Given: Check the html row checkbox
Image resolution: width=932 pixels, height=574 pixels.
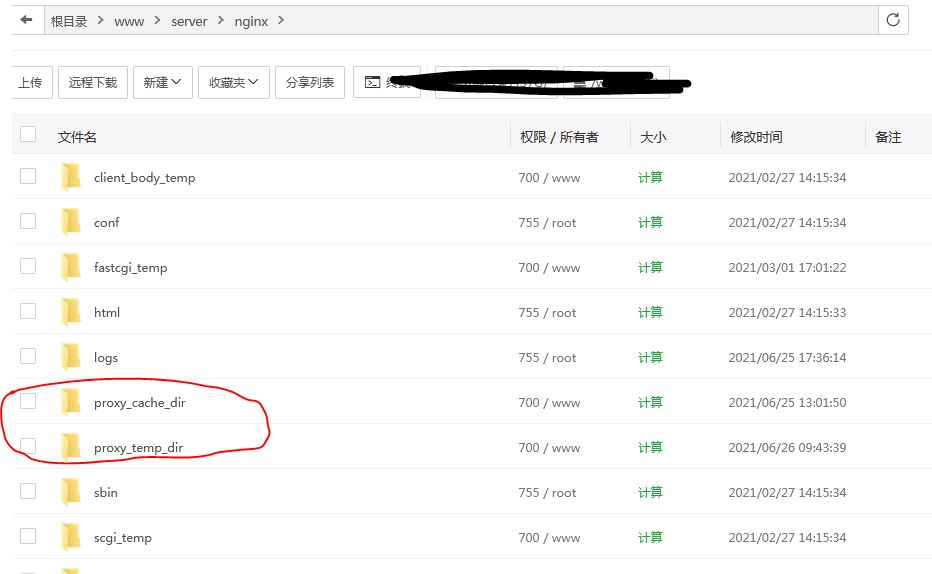Looking at the screenshot, I should 28,311.
